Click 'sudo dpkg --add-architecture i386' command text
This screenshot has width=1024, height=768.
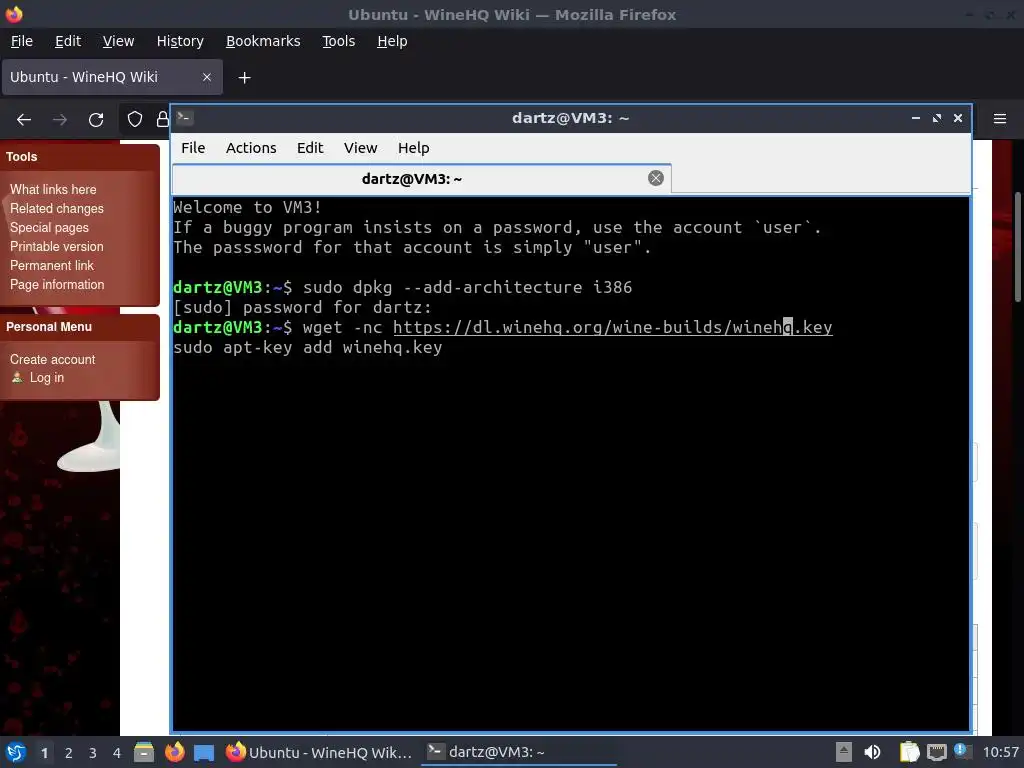coord(468,287)
